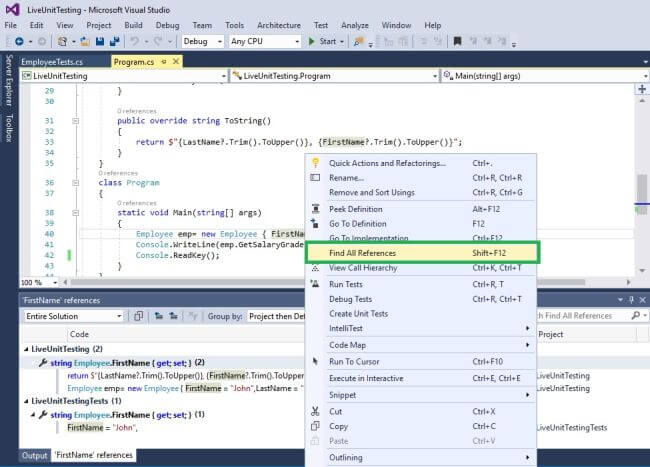Click the Code column header in results
Screen dimensions: 650x467
[x=79, y=334]
